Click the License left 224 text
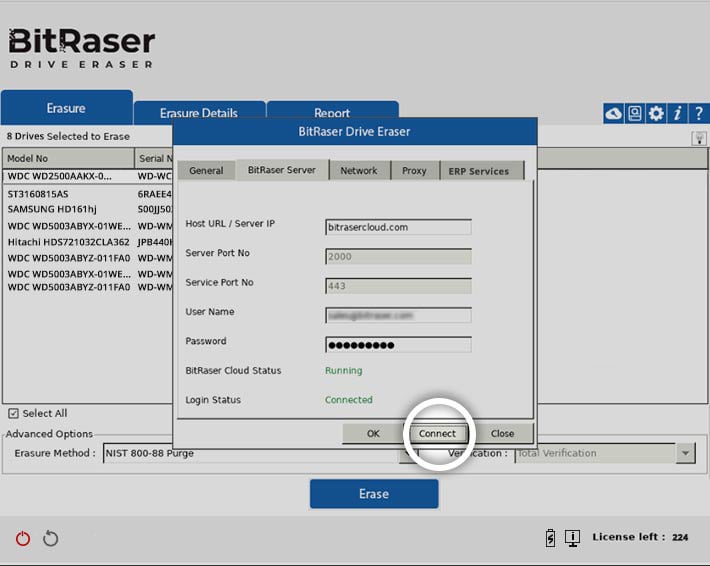 [640, 537]
